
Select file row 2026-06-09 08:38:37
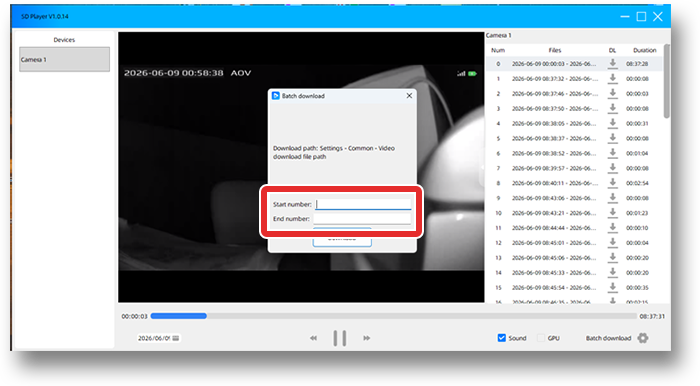tap(574, 138)
